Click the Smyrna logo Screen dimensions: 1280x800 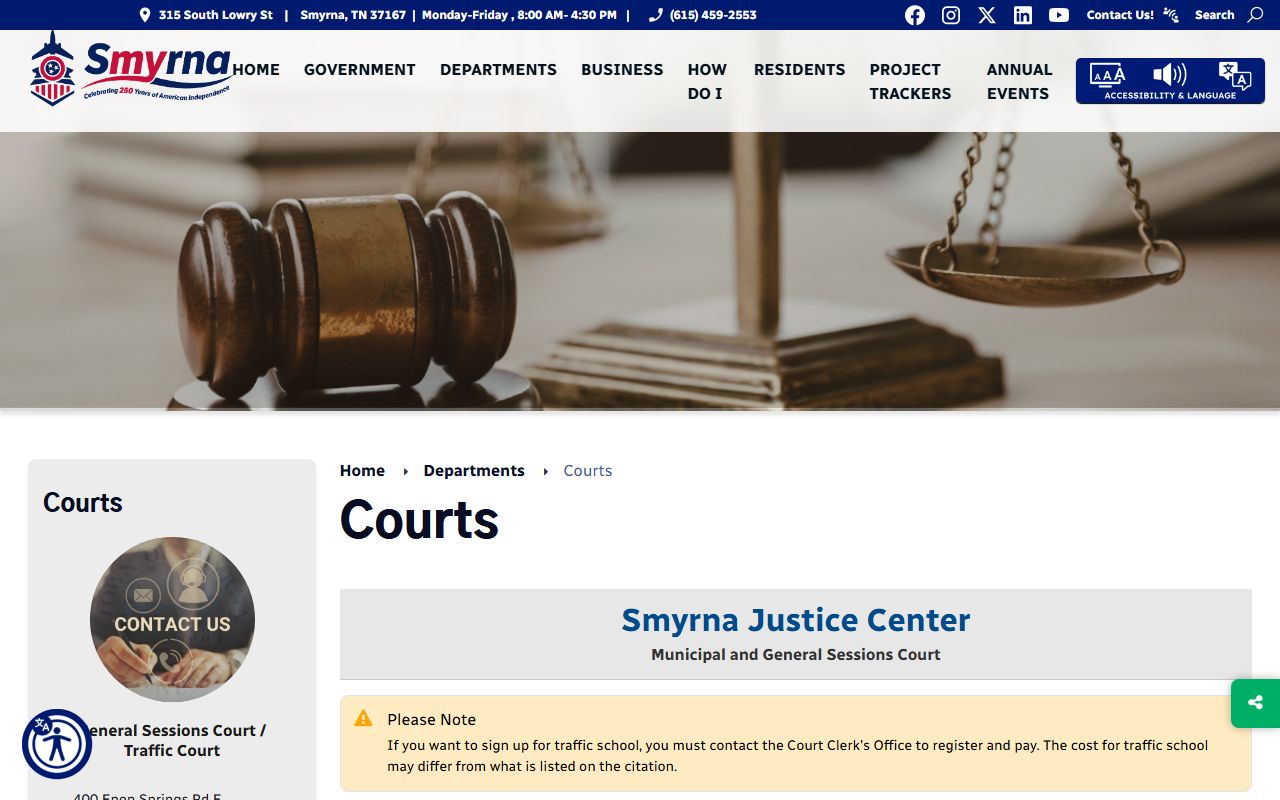point(131,68)
